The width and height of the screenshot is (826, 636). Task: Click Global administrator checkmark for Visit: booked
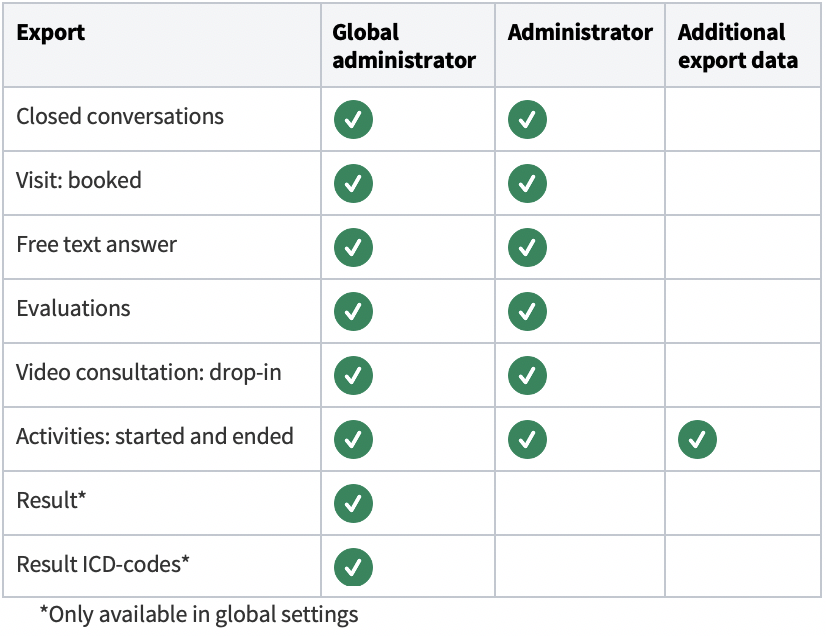tap(353, 183)
